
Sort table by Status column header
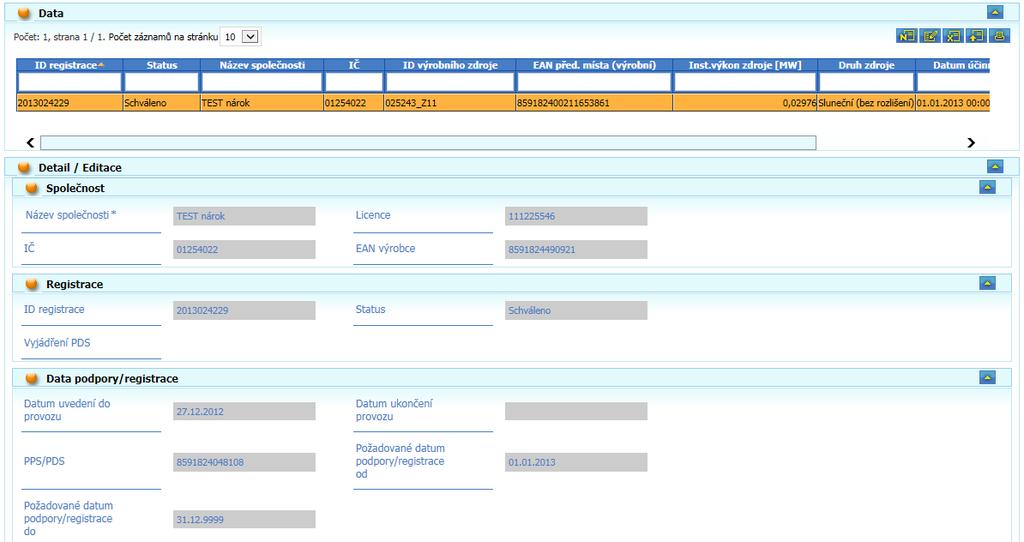point(161,65)
